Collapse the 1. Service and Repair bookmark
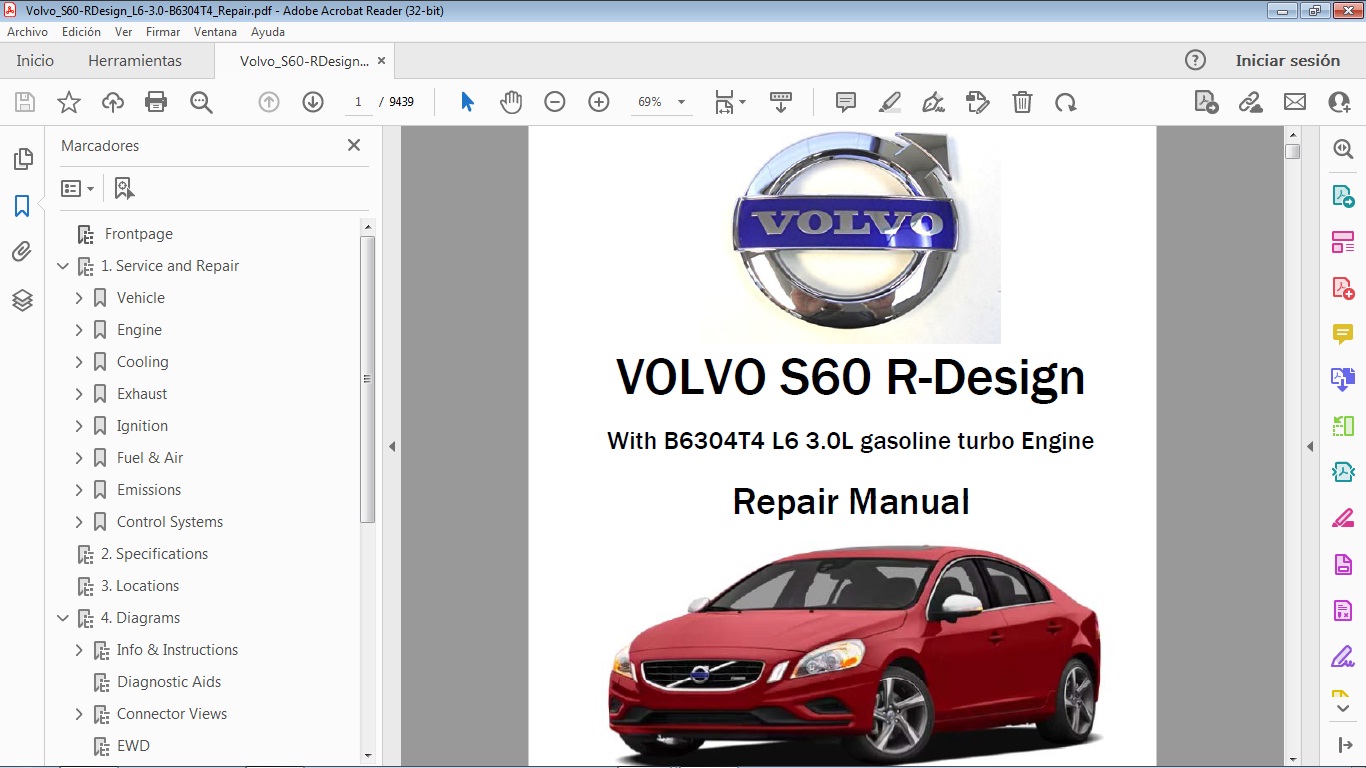 point(63,266)
